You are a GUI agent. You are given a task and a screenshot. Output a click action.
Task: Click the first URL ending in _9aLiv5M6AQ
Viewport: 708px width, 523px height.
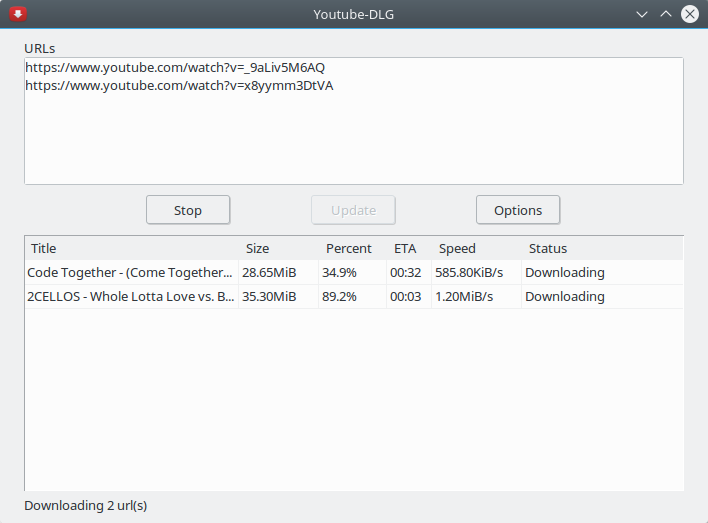[175, 68]
